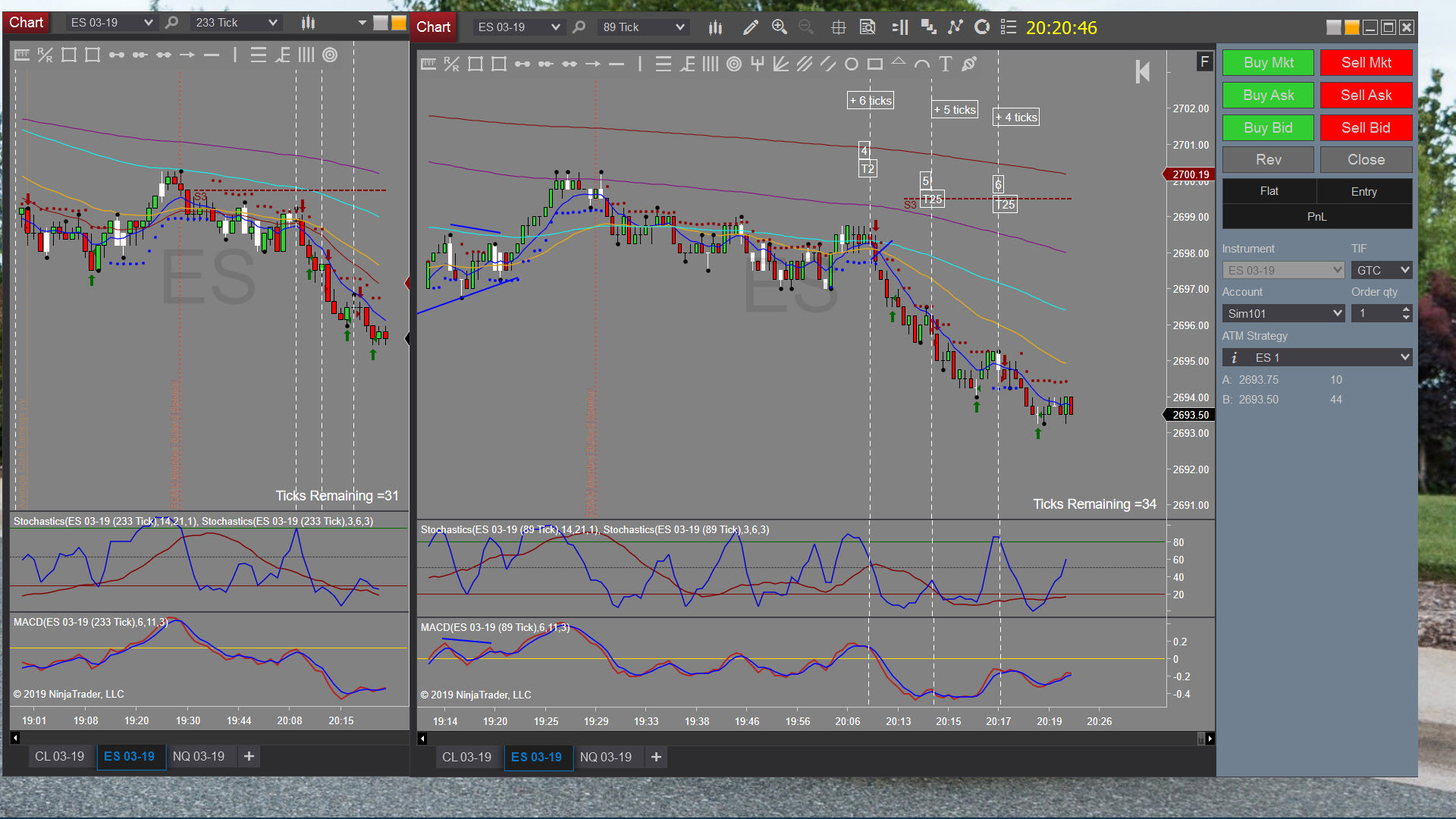The height and width of the screenshot is (819, 1456).
Task: Select the Gann fan tool in right chart
Action: pos(780,64)
